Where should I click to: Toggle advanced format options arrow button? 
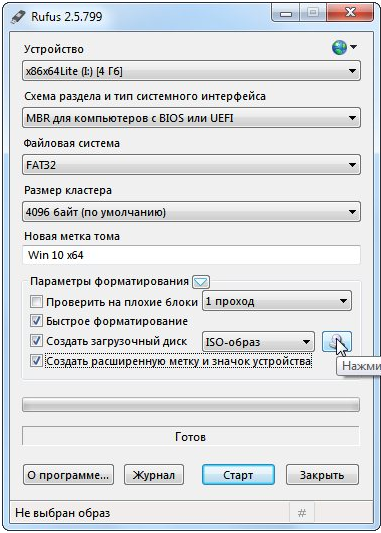pos(201,282)
